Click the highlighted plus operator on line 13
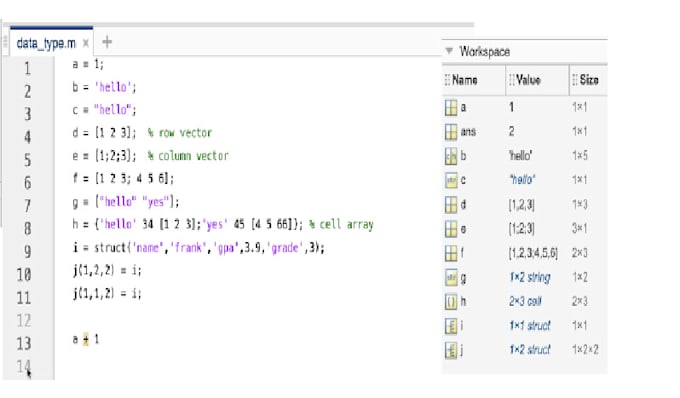The image size is (680, 398). 85,339
